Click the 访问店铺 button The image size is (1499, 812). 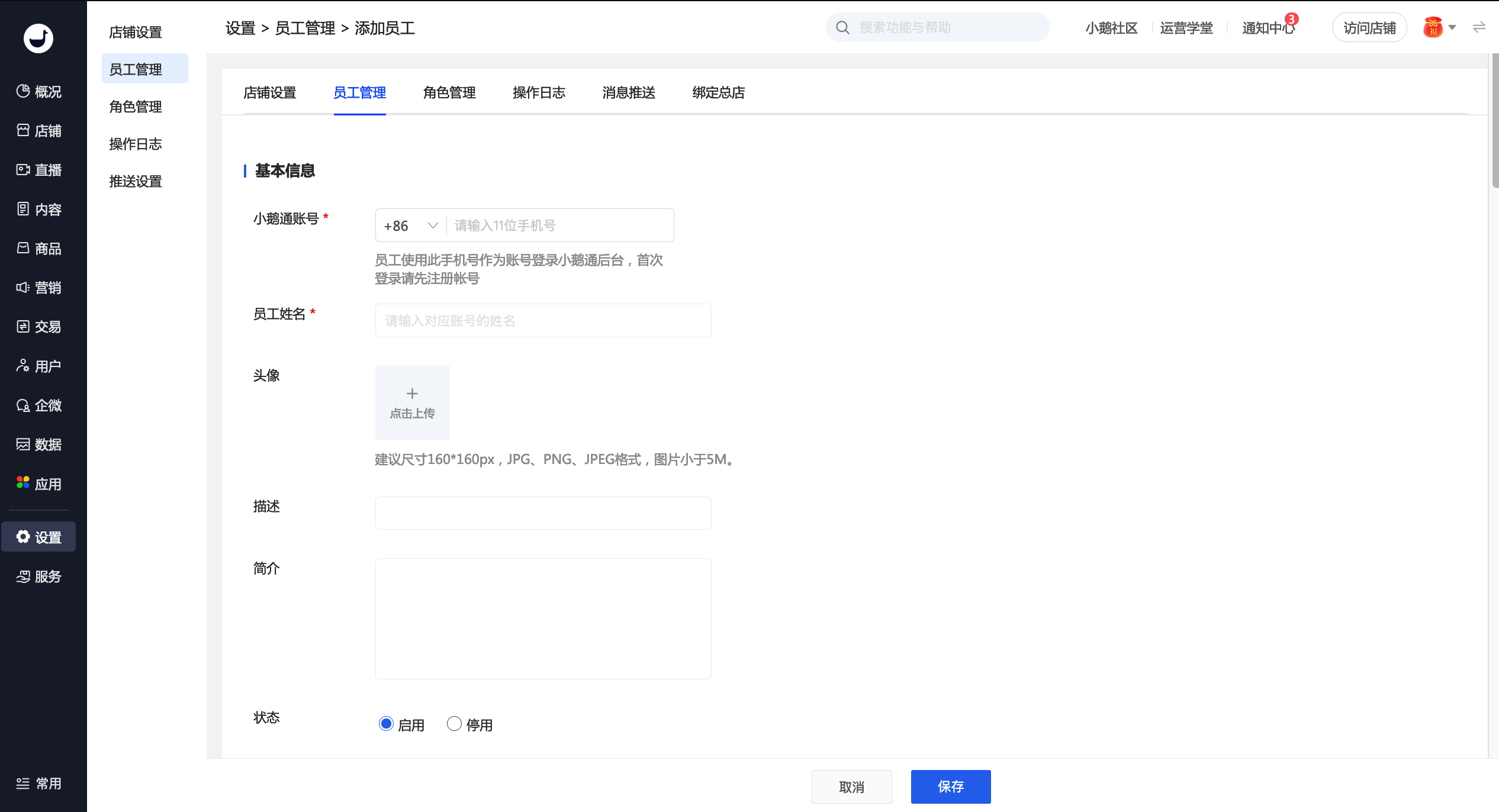[x=1369, y=27]
